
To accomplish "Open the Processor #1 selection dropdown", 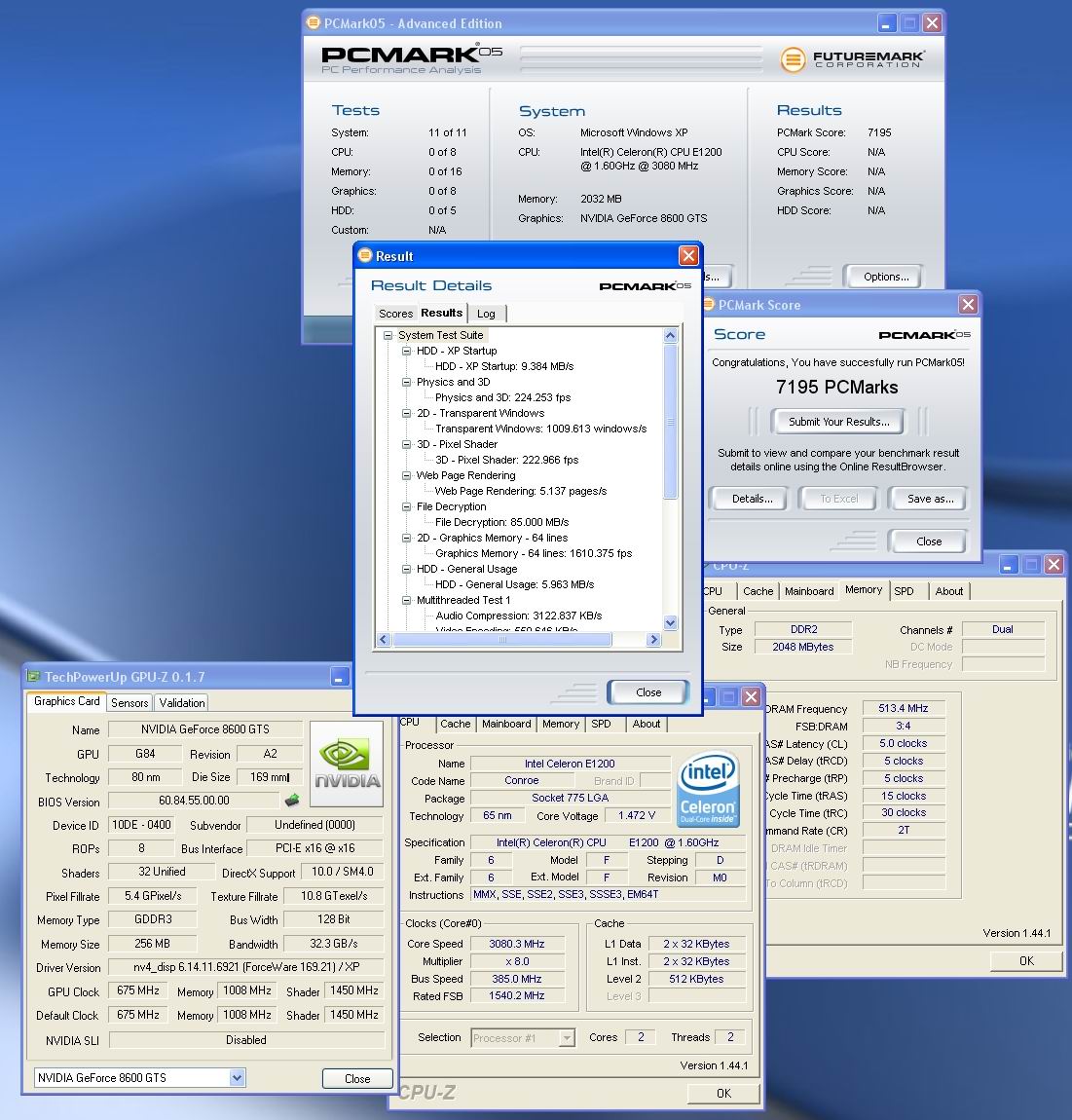I will point(567,1037).
